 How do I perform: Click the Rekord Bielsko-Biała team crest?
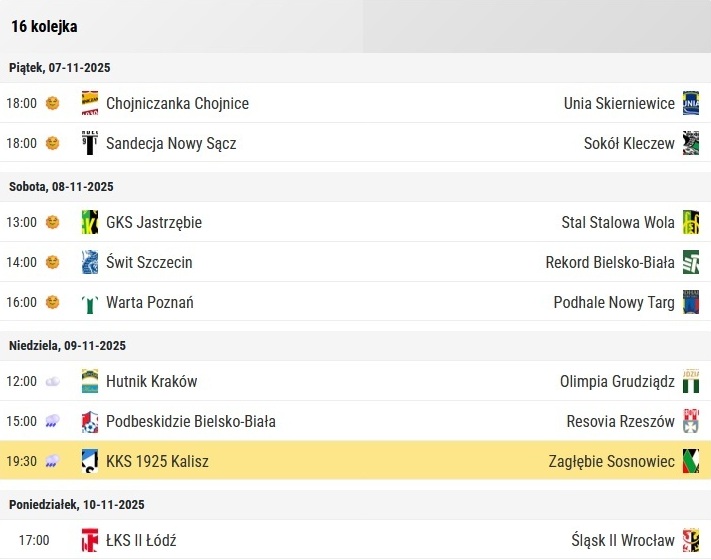pyautogui.click(x=691, y=262)
